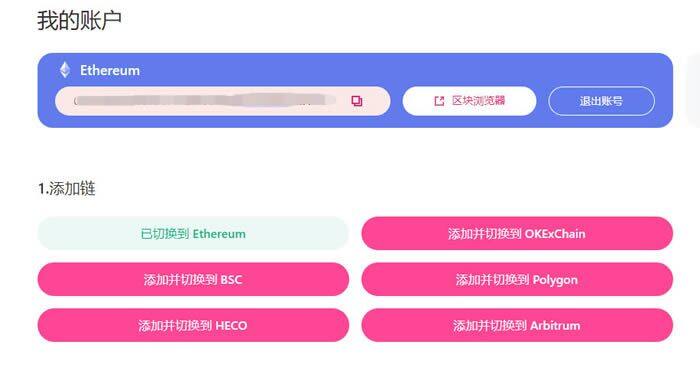Add and switch to HECO
Image resolution: width=700 pixels, height=365 pixels.
point(193,325)
